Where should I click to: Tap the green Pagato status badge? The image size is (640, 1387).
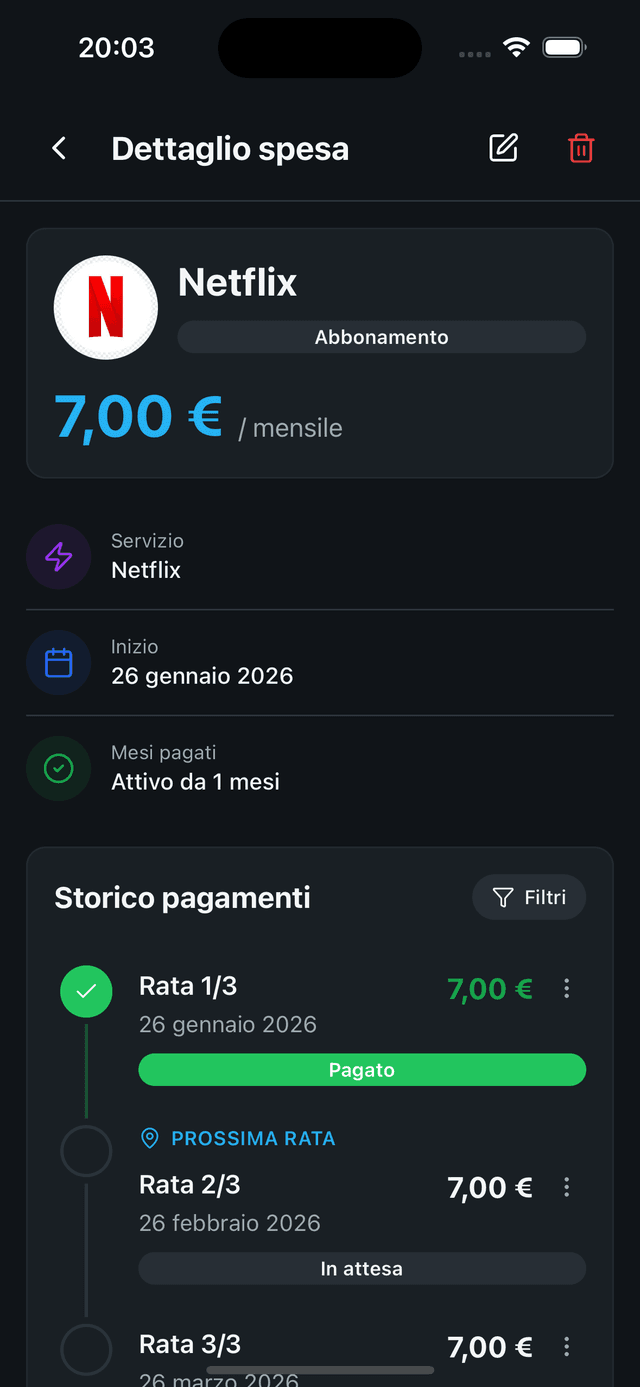[x=362, y=1069]
